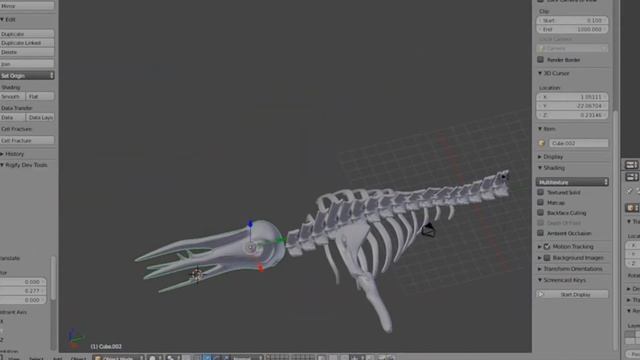Click the camera object in viewport
Viewport: 640px width, 360px height.
[x=428, y=230]
